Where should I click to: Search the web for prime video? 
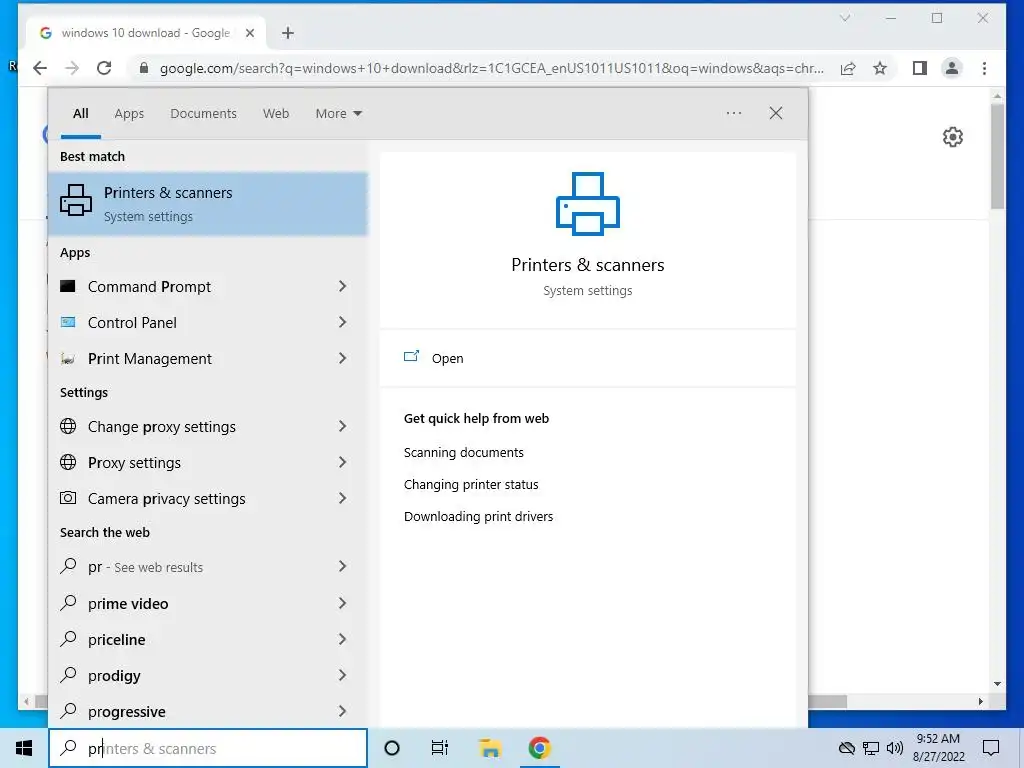[x=128, y=604]
